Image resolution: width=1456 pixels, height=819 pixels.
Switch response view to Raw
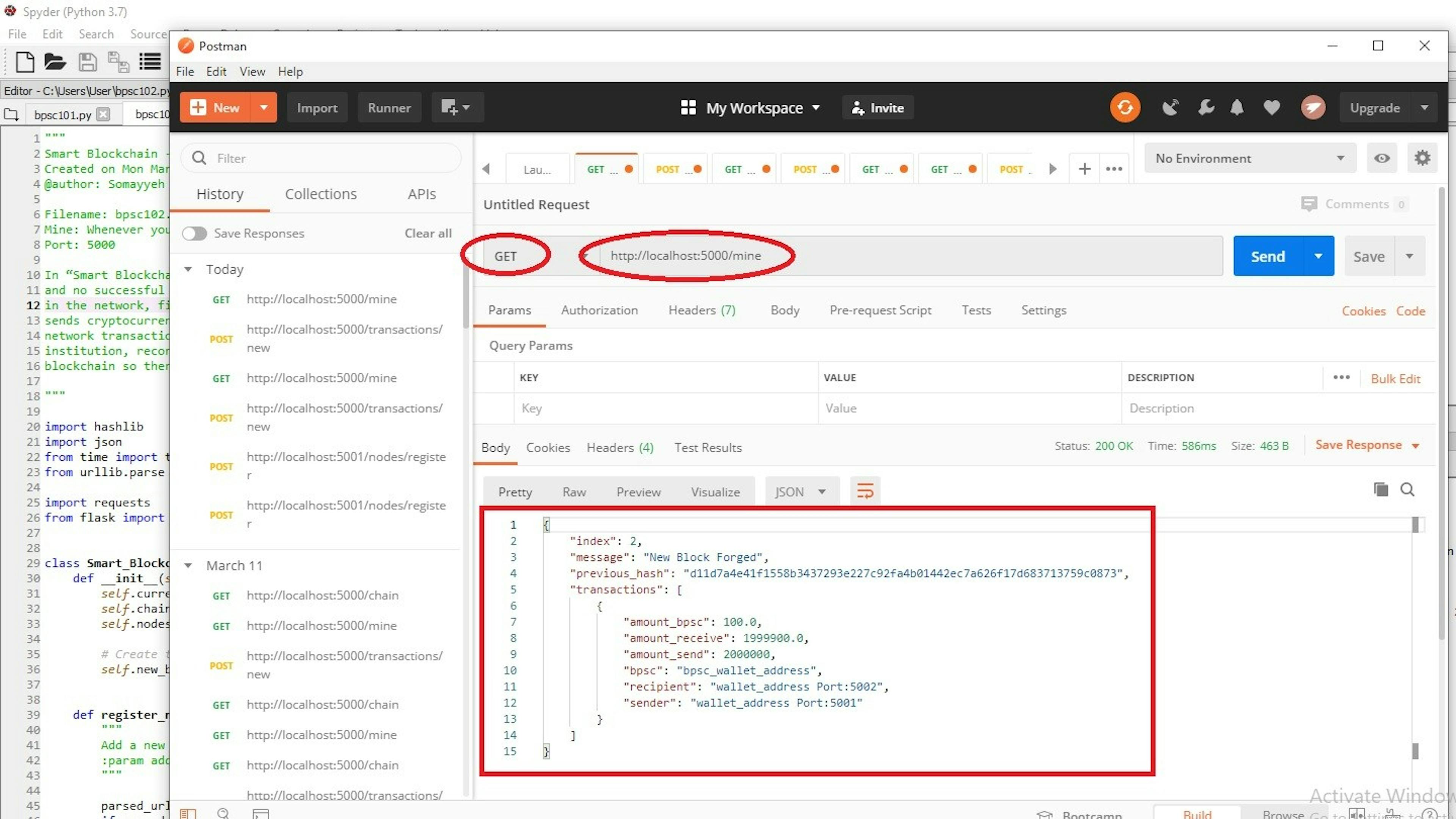[574, 492]
